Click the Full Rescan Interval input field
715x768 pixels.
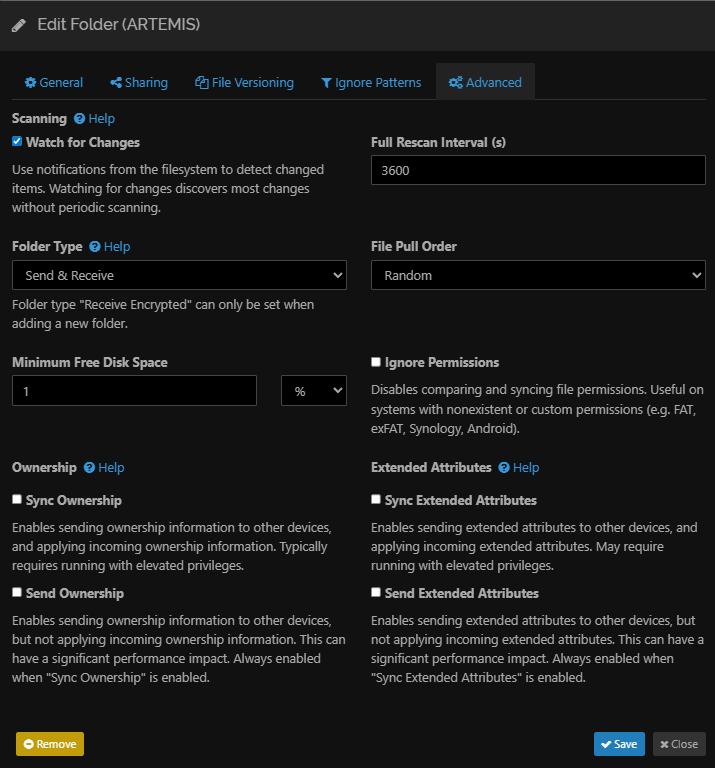point(538,171)
